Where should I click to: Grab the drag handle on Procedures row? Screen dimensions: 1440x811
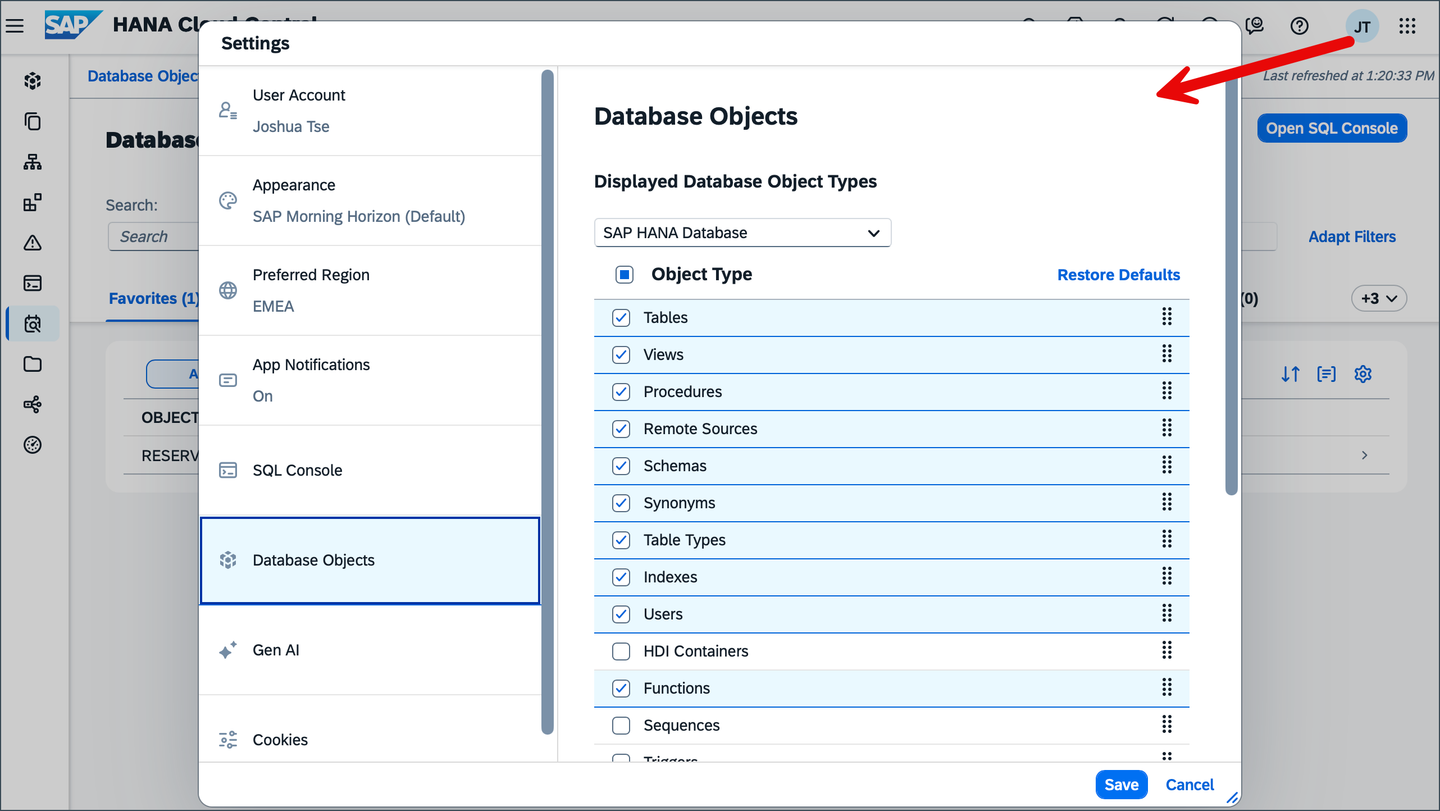(x=1166, y=391)
